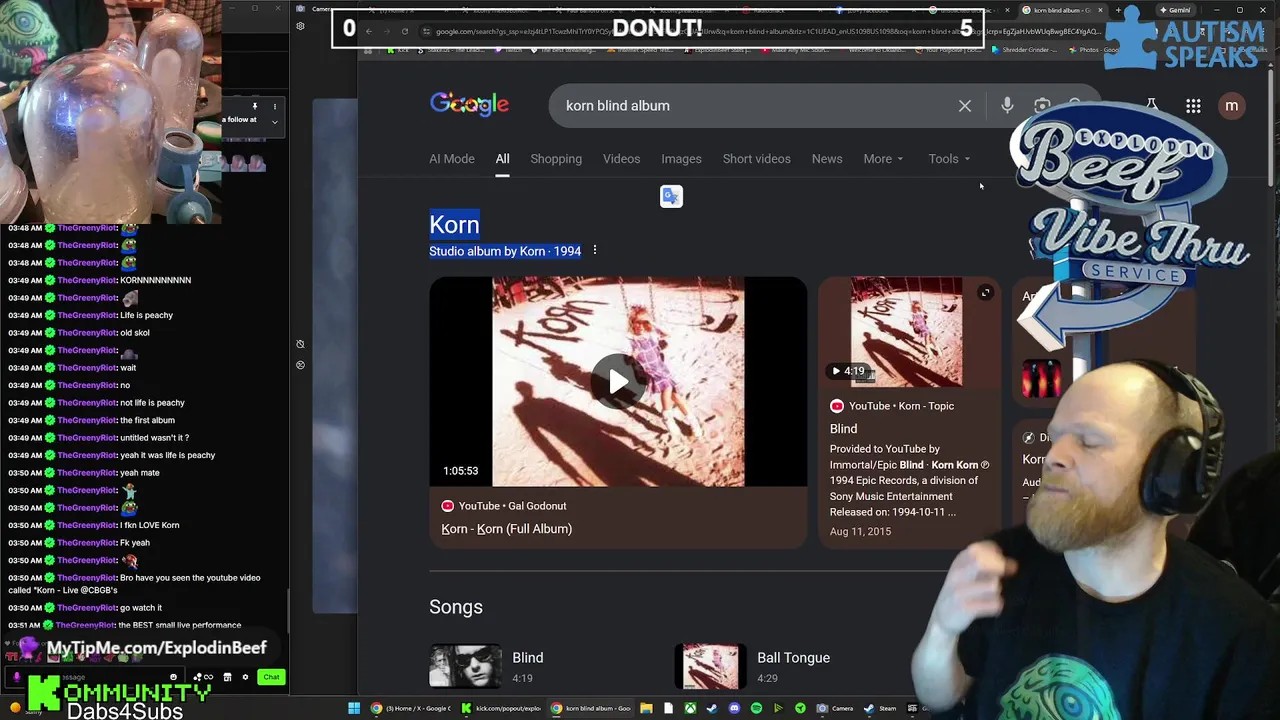The image size is (1280, 720).
Task: Open Xbox app from taskbar
Action: coord(690,708)
